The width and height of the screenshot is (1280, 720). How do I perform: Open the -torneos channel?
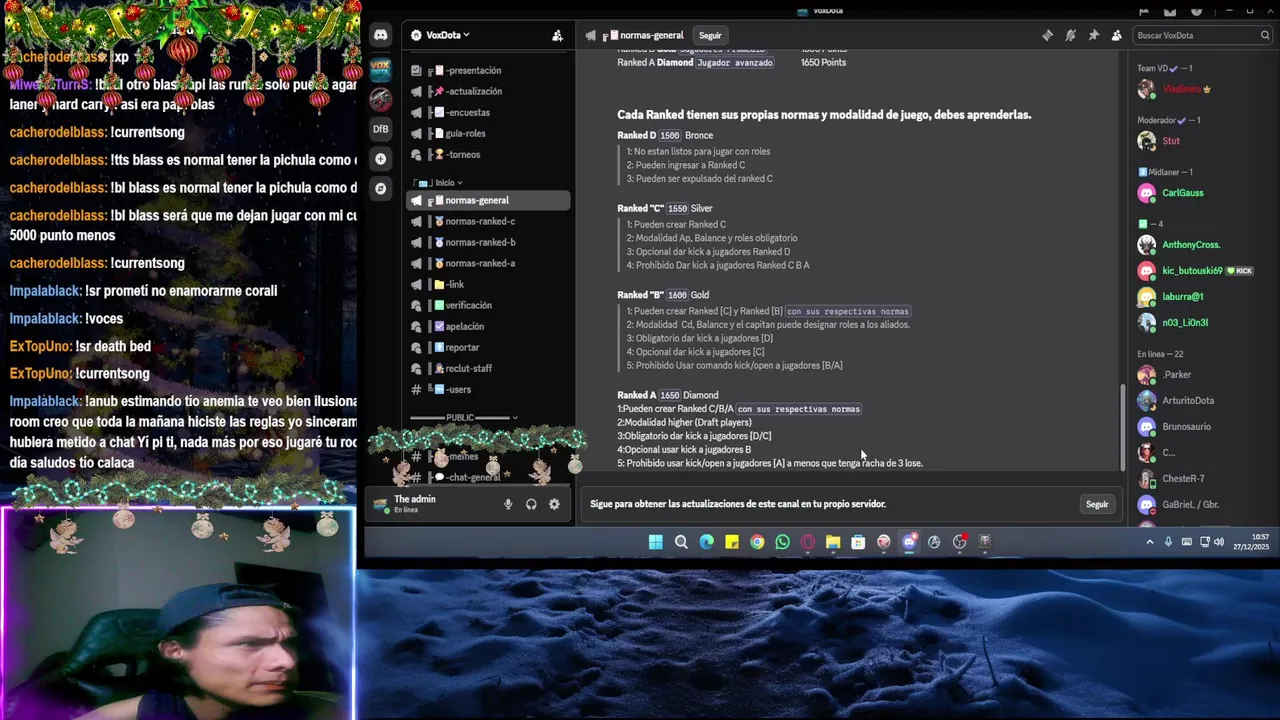pos(488,154)
